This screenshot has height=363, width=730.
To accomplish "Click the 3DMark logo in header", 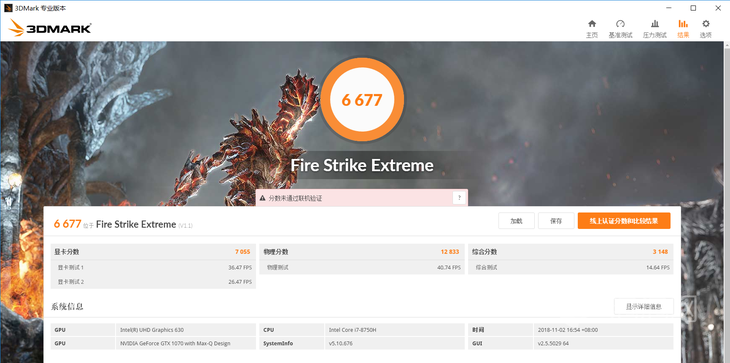I will (x=49, y=28).
